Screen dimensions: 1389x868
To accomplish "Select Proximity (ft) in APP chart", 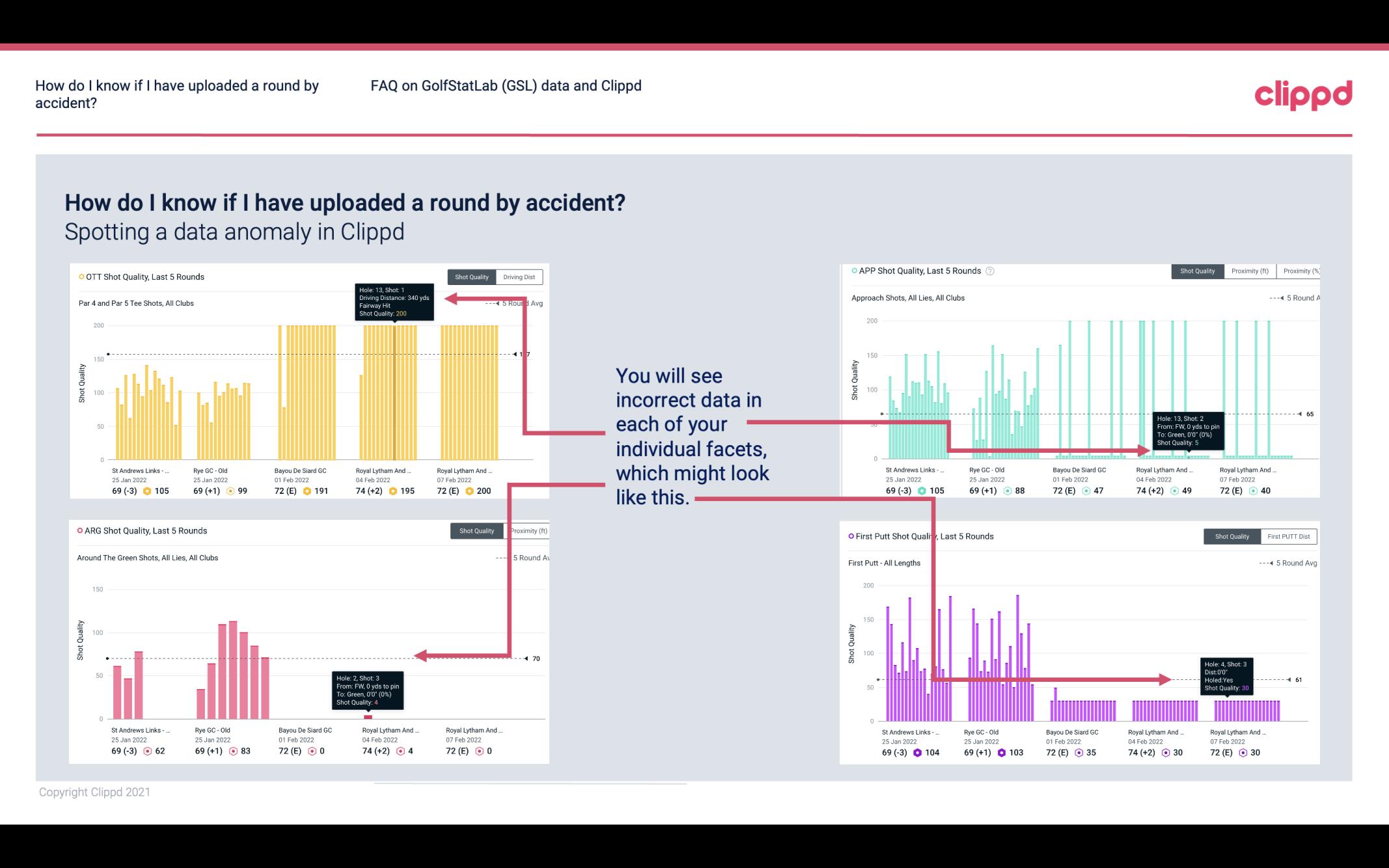I will [x=1249, y=271].
